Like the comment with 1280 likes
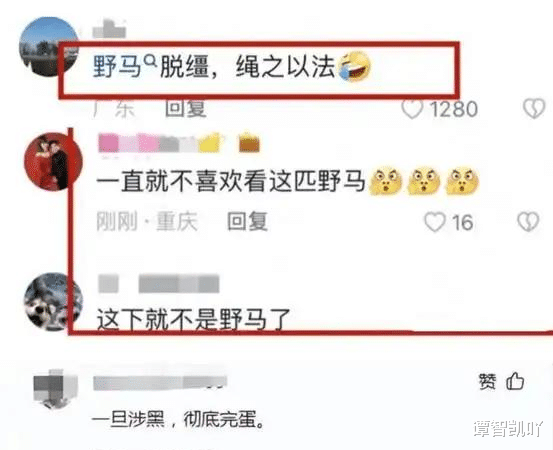The width and height of the screenshot is (553, 450). [412, 109]
